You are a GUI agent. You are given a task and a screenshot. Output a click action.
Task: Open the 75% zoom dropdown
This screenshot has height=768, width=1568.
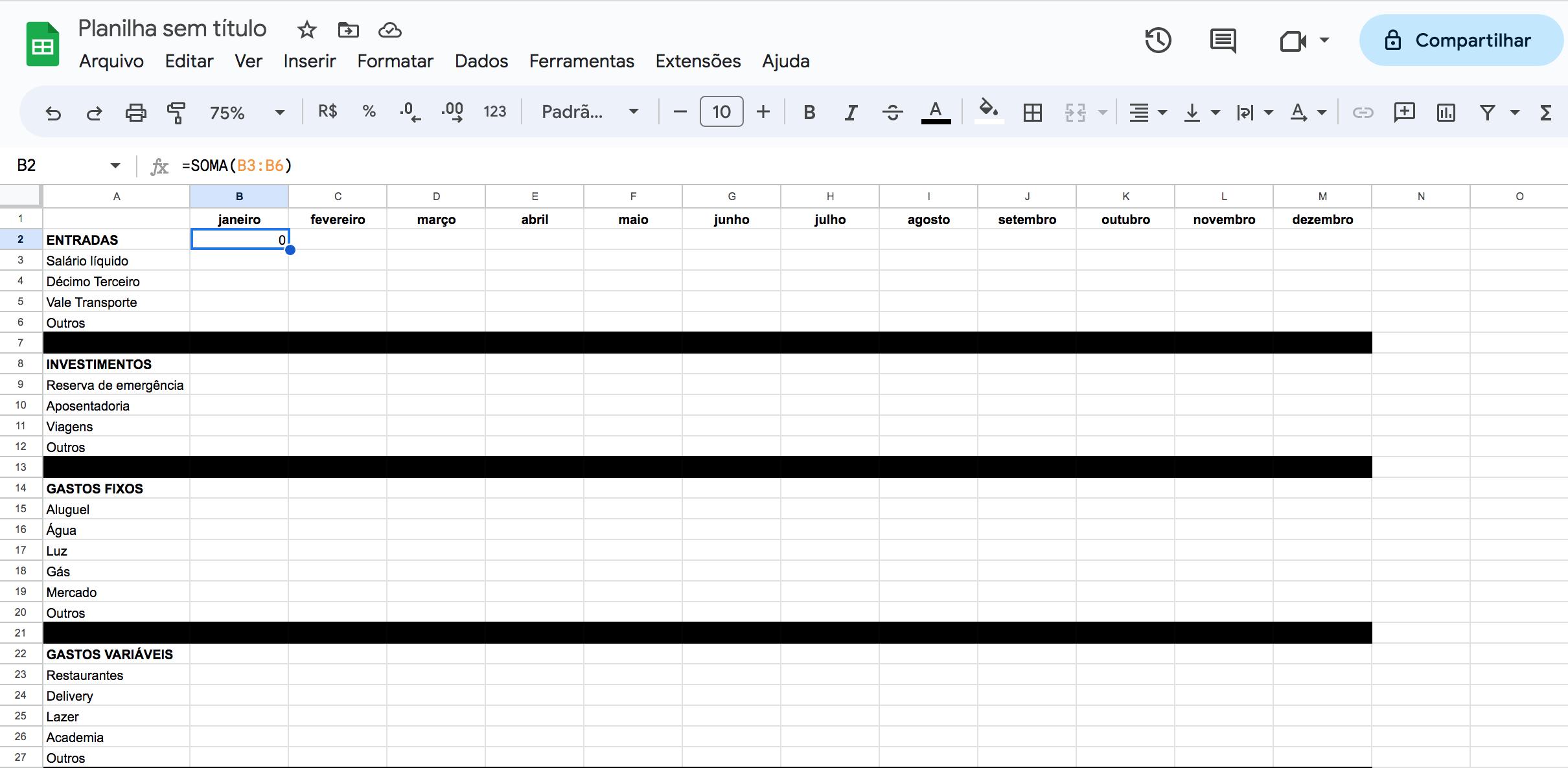[x=246, y=113]
